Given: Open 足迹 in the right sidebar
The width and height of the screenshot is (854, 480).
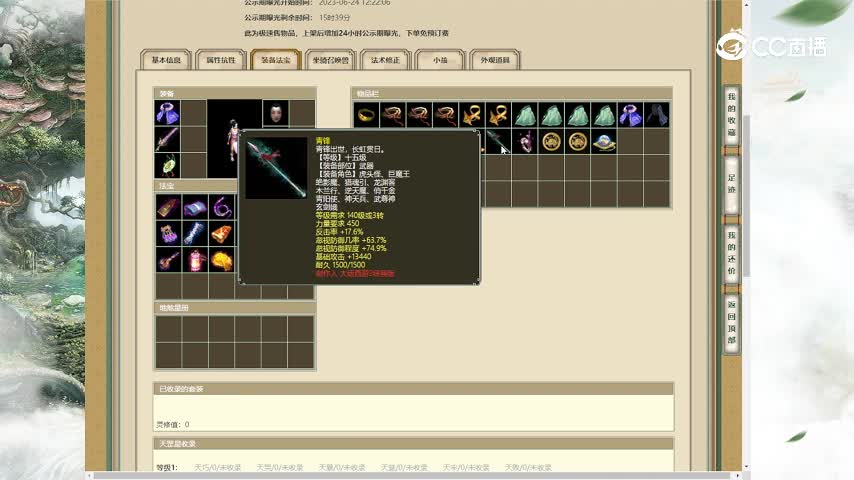Looking at the screenshot, I should coord(731,184).
